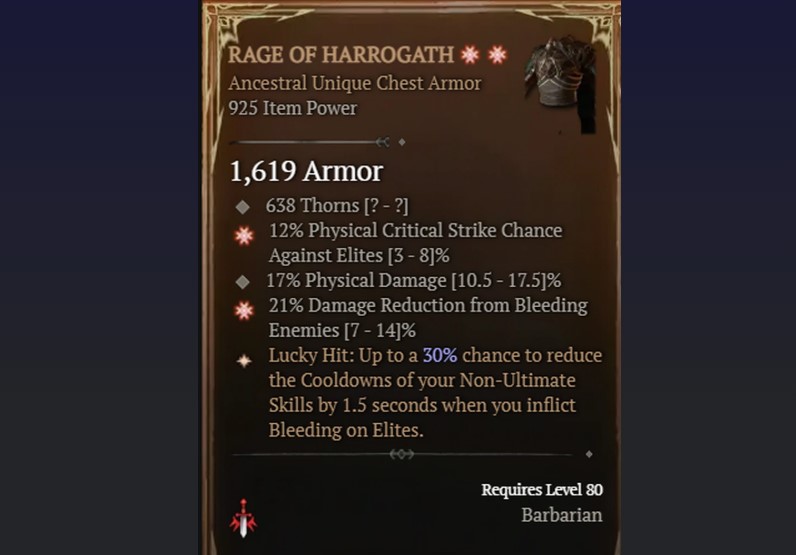Click the red winged sword icon
The image size is (796, 555).
tap(243, 518)
